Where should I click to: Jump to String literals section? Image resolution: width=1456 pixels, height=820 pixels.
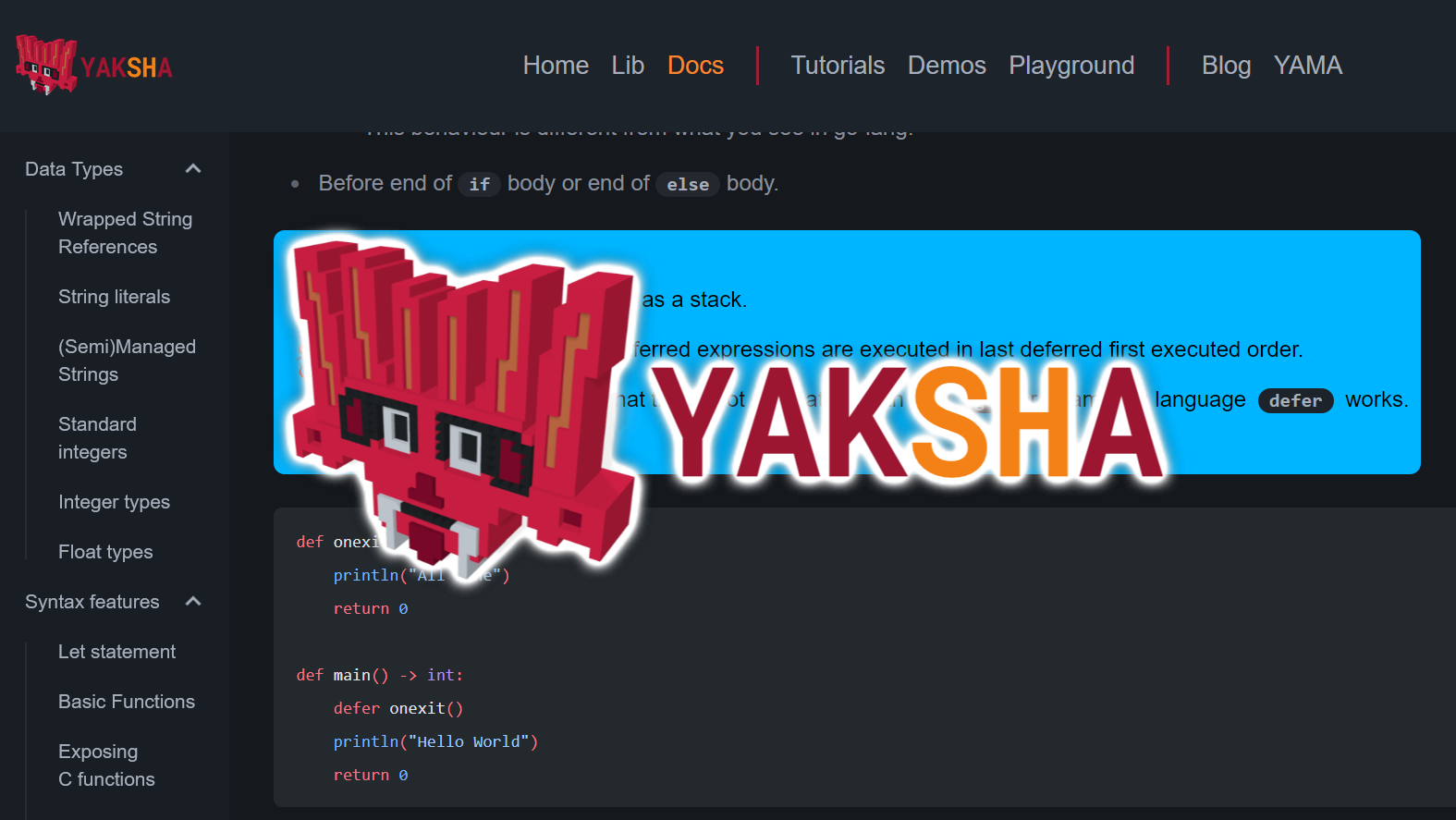[x=114, y=297]
